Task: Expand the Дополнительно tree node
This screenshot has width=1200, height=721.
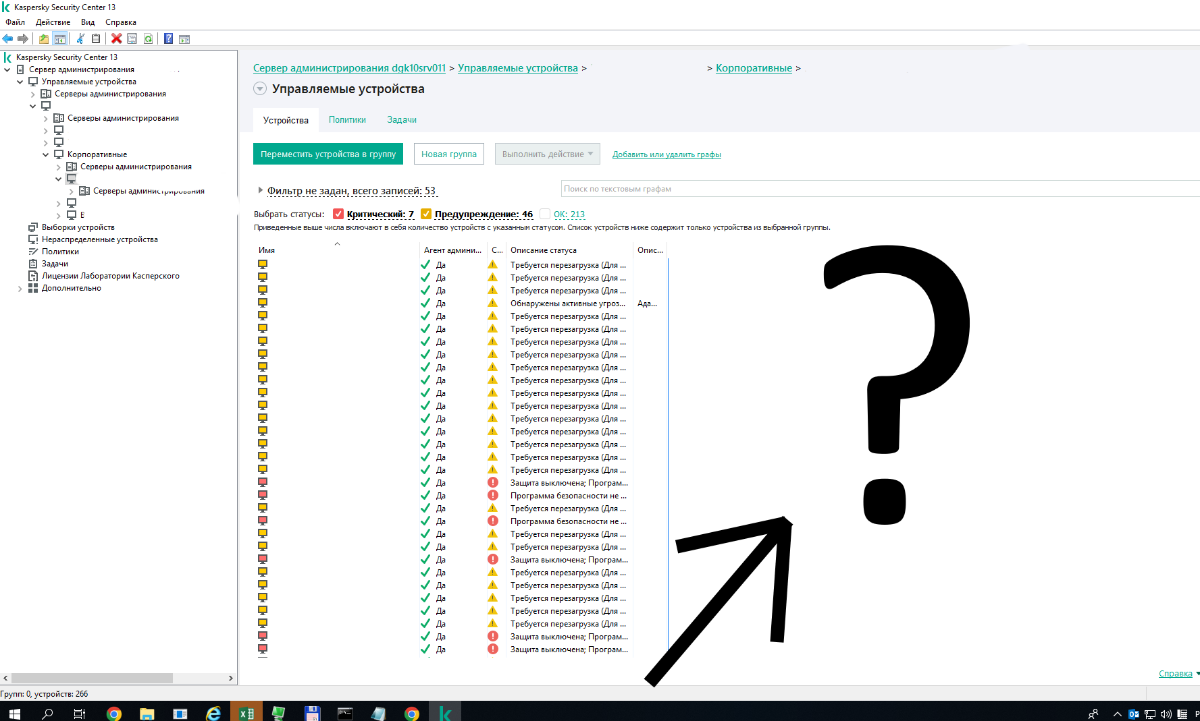Action: 20,288
